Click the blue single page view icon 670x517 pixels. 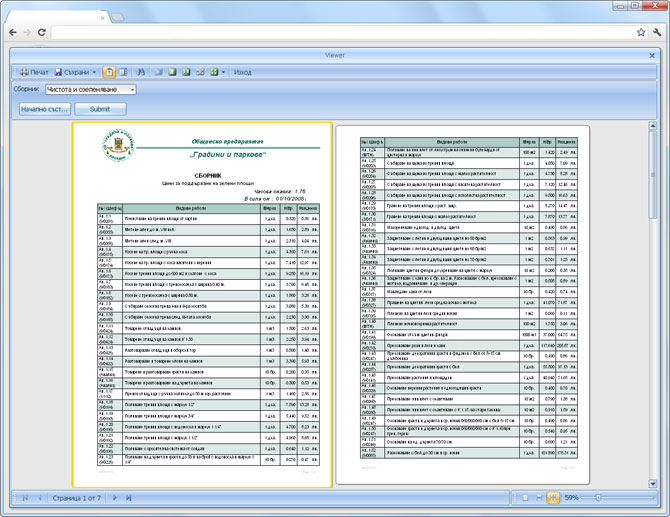[x=159, y=72]
